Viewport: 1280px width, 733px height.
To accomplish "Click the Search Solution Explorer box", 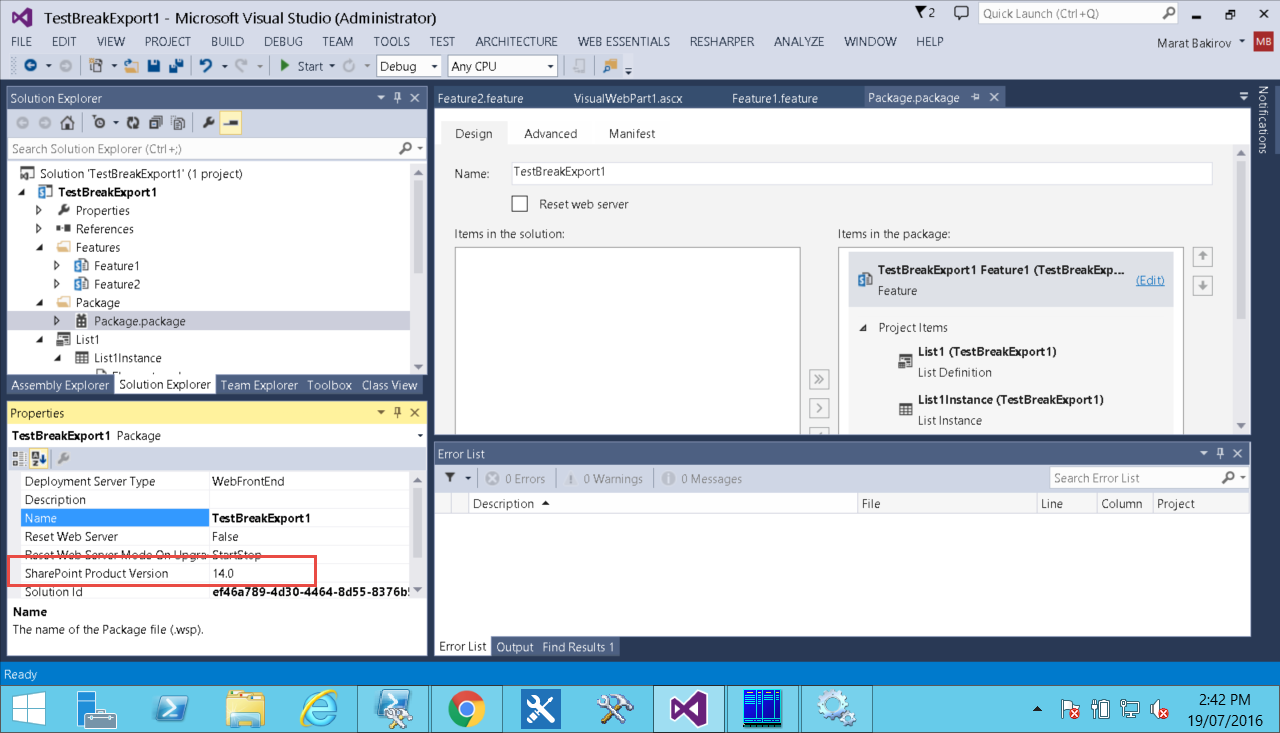I will point(204,149).
